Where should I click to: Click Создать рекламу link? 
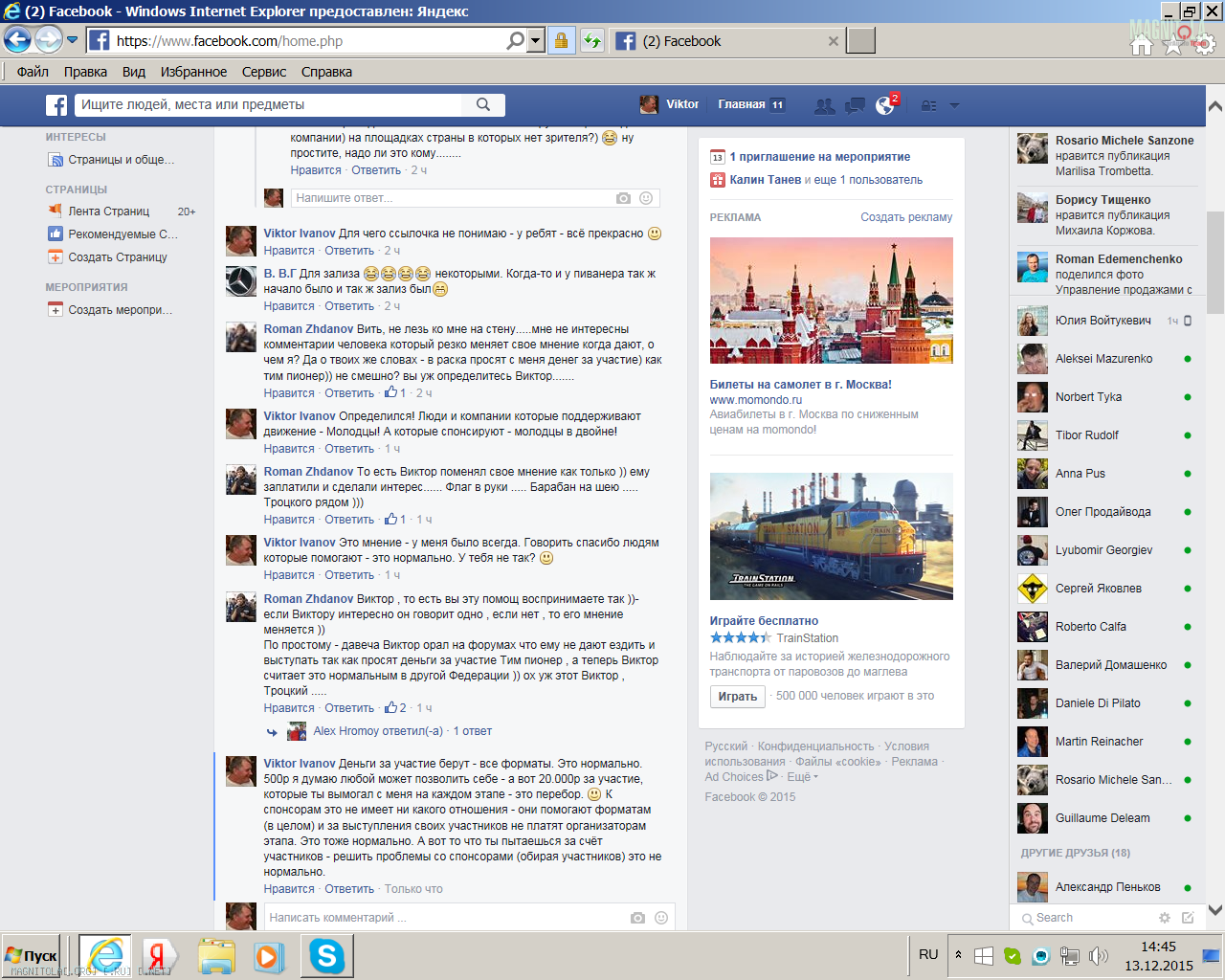click(x=906, y=217)
